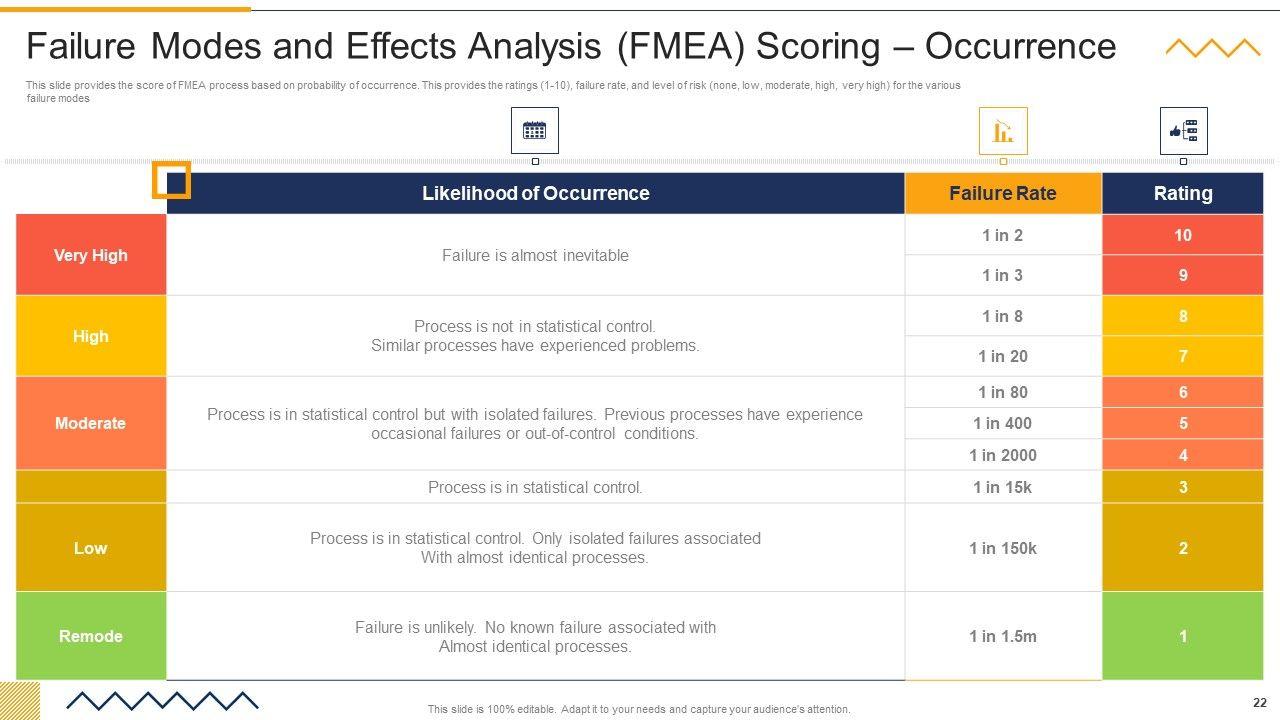Click the yellow High risk label
Image resolution: width=1280 pixels, height=720 pixels.
90,336
